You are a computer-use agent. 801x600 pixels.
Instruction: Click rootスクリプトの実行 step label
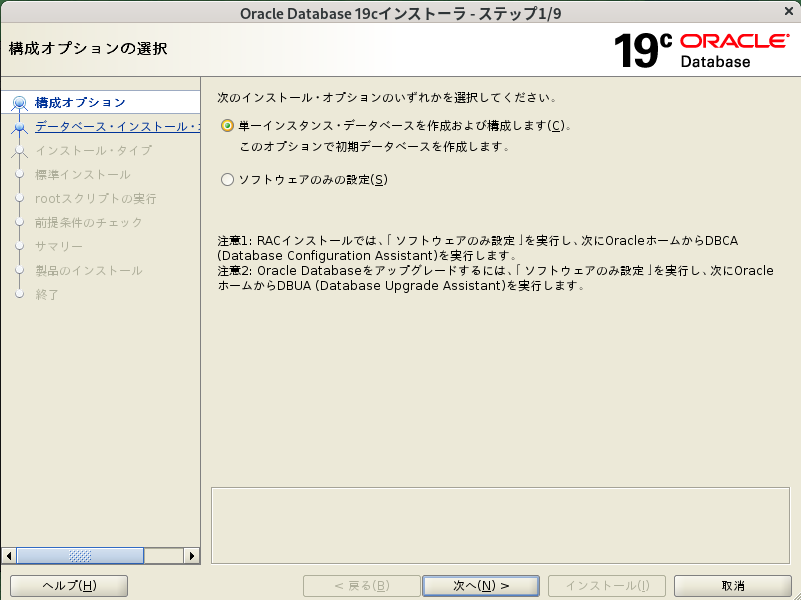96,199
